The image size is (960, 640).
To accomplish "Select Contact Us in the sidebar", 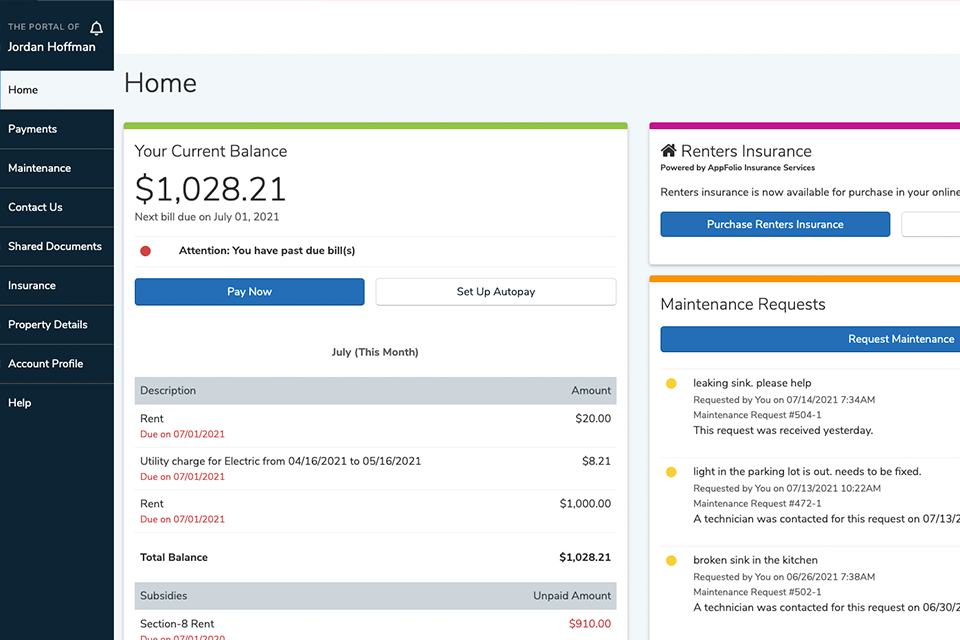I will point(36,207).
